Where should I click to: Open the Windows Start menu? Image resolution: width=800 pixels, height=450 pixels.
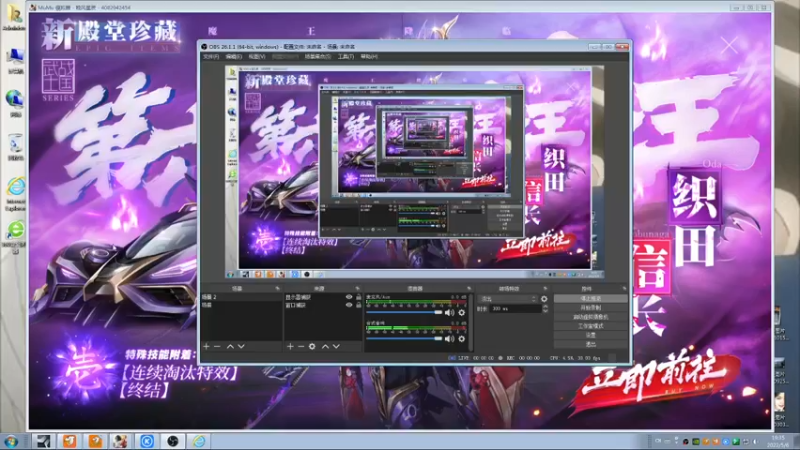(11, 441)
